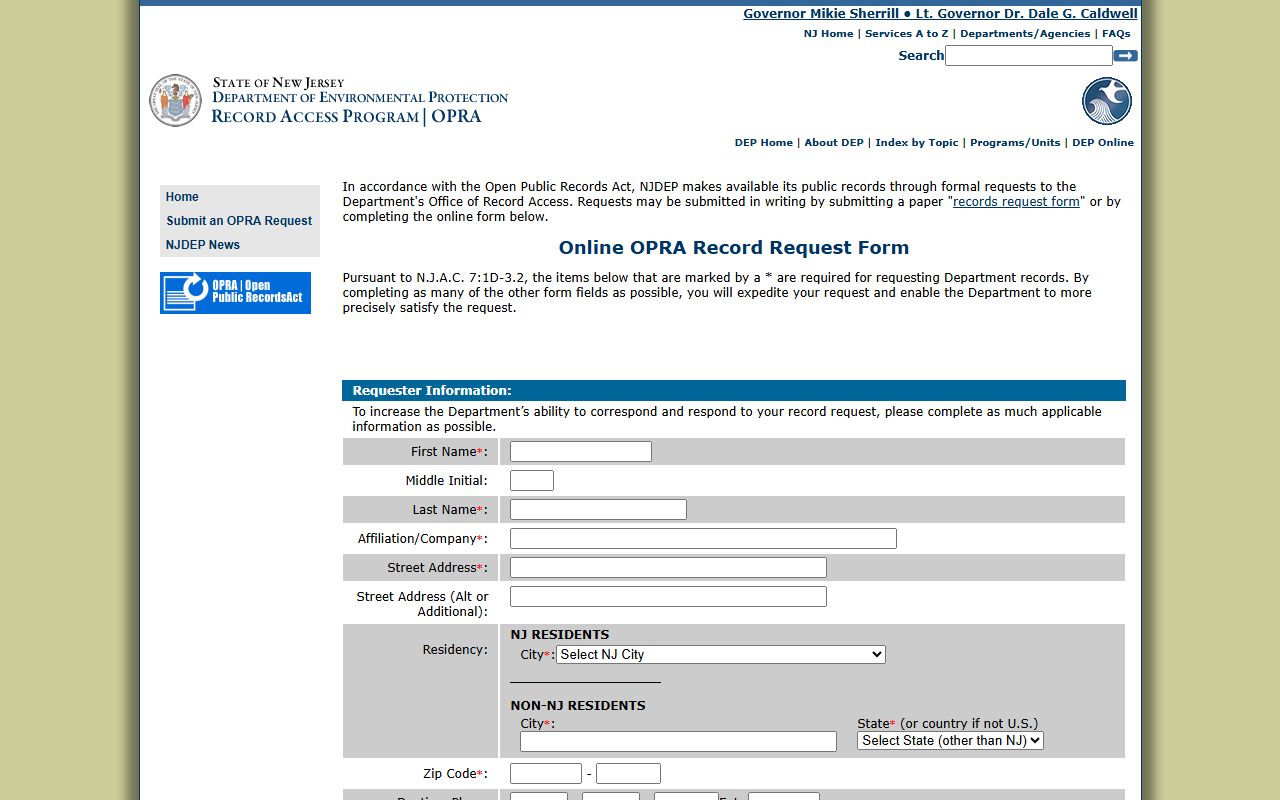Open Programs/Units page
Screen dimensions: 1280x800
(1015, 143)
